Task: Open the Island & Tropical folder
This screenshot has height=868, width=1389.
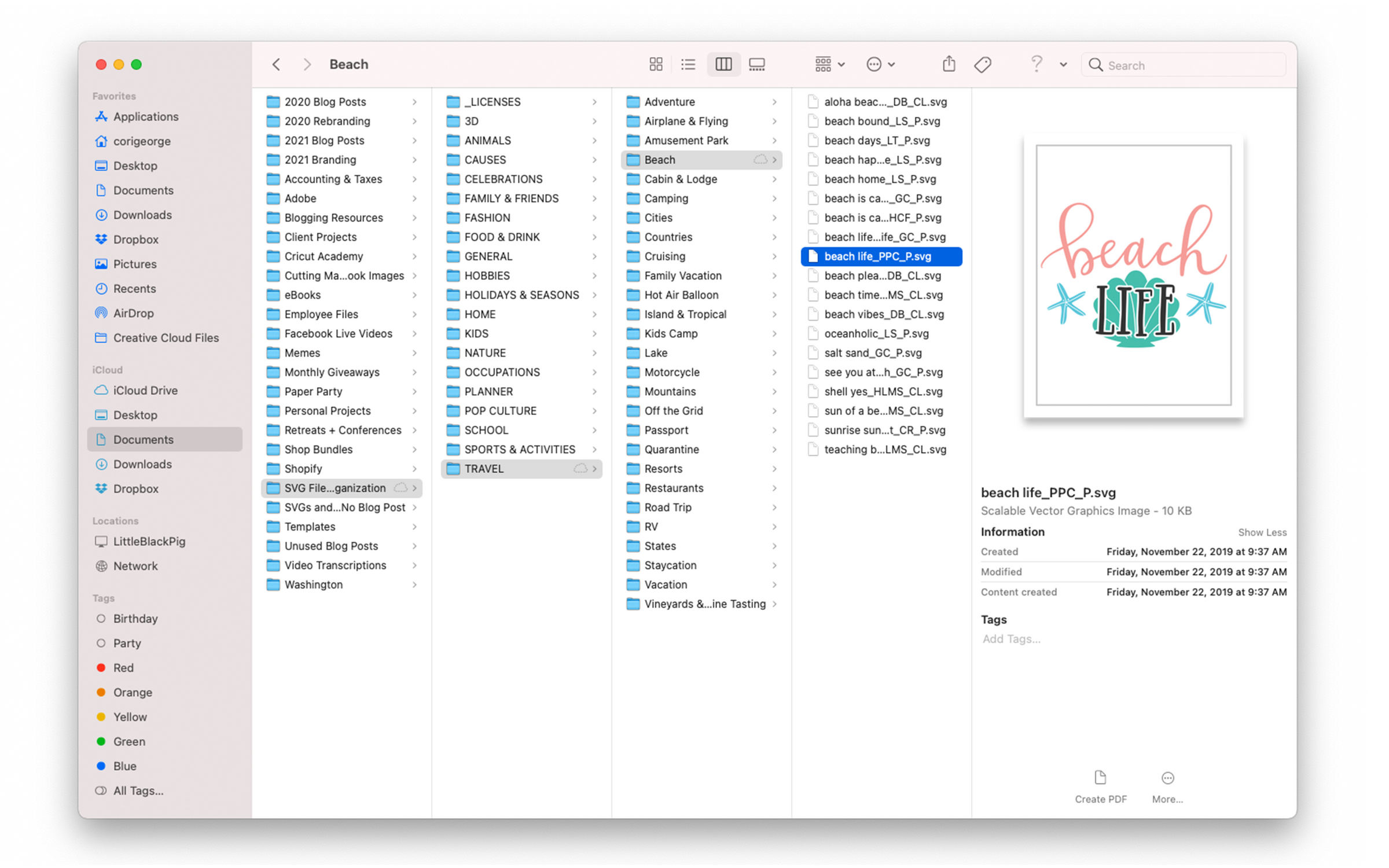Action: pos(701,314)
